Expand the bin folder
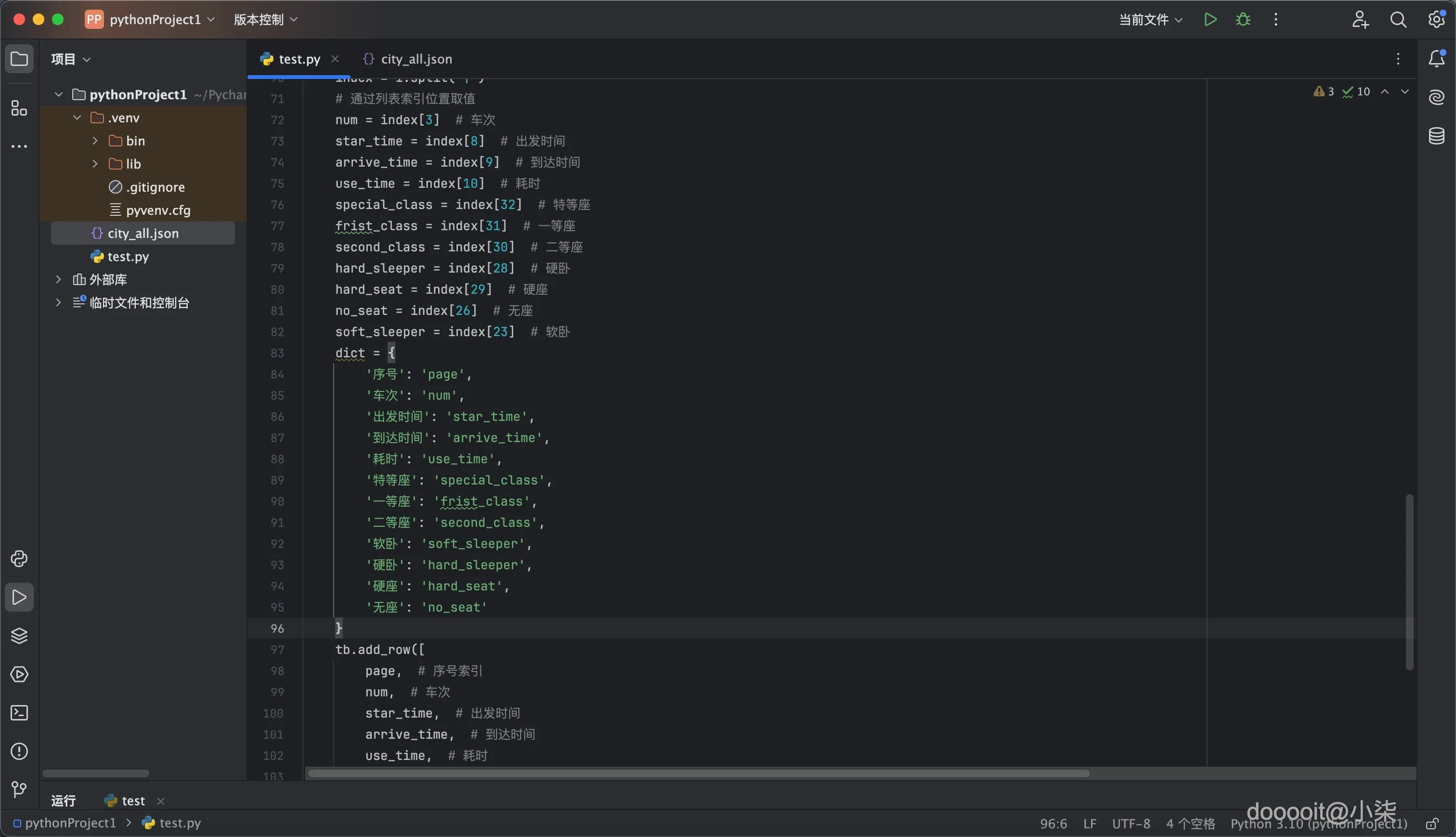The image size is (1456, 837). 95,141
